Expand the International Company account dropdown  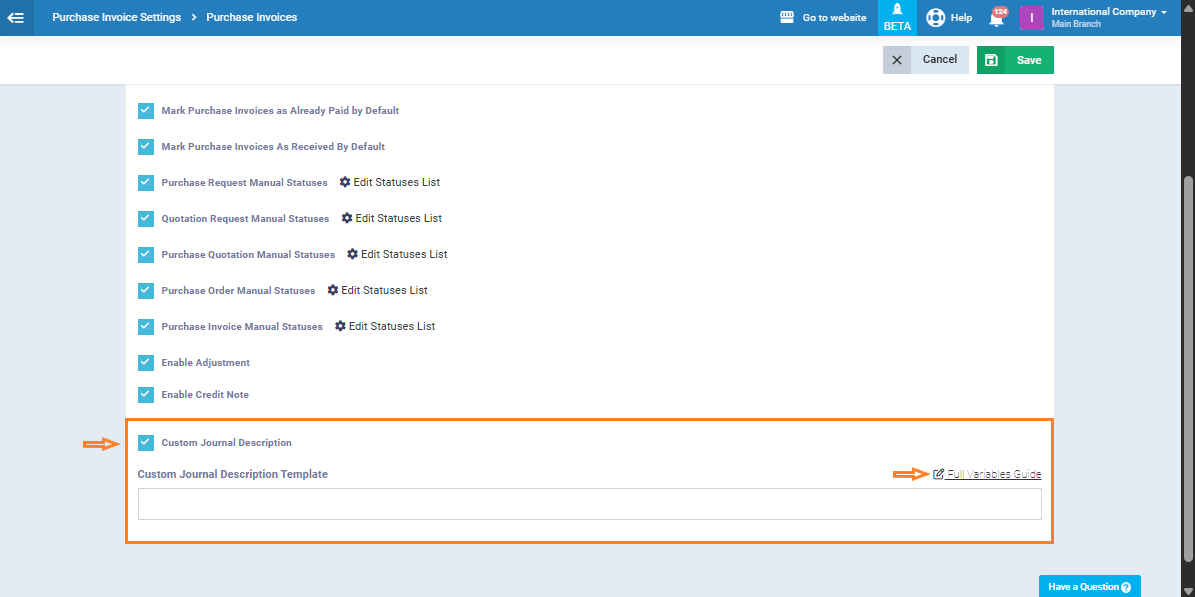(1163, 12)
